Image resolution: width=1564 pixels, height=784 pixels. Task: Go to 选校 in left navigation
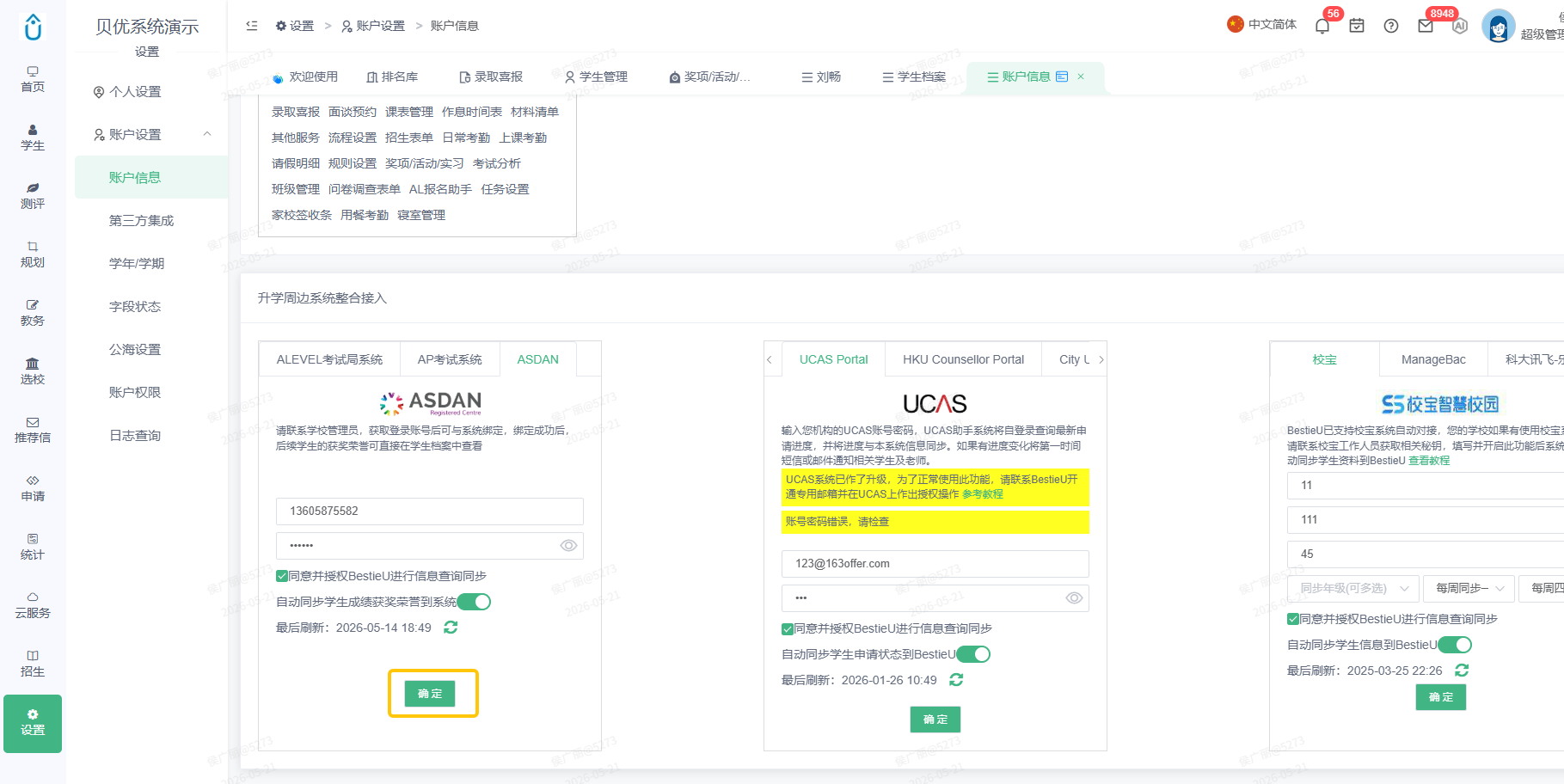coord(33,371)
